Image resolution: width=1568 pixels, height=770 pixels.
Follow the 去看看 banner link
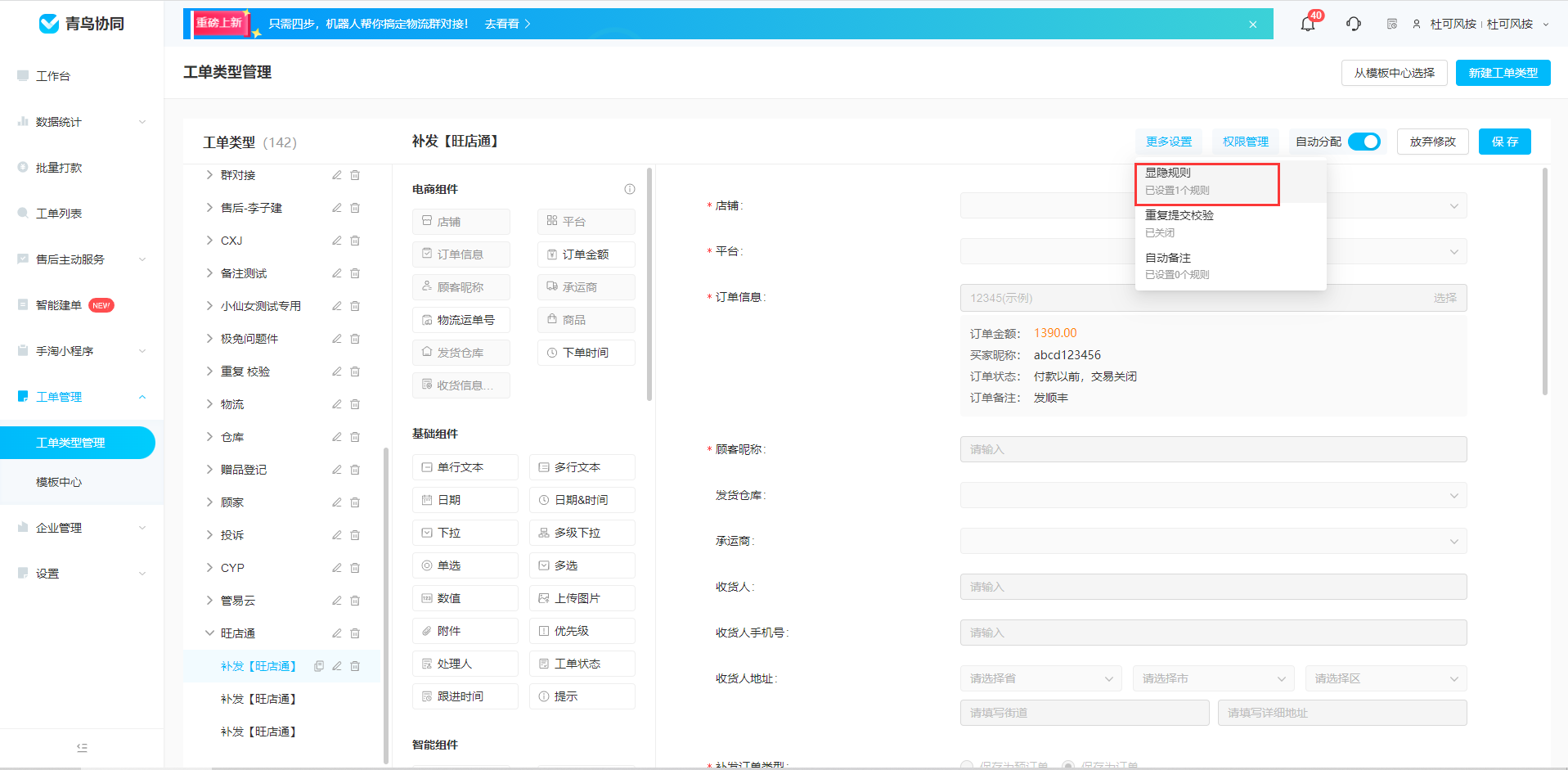507,25
